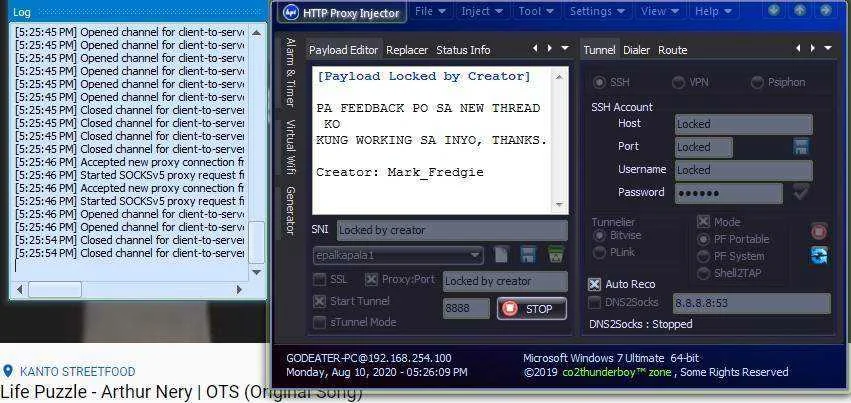Click the red stop icon near Mode
This screenshot has width=851, height=403.
819,232
